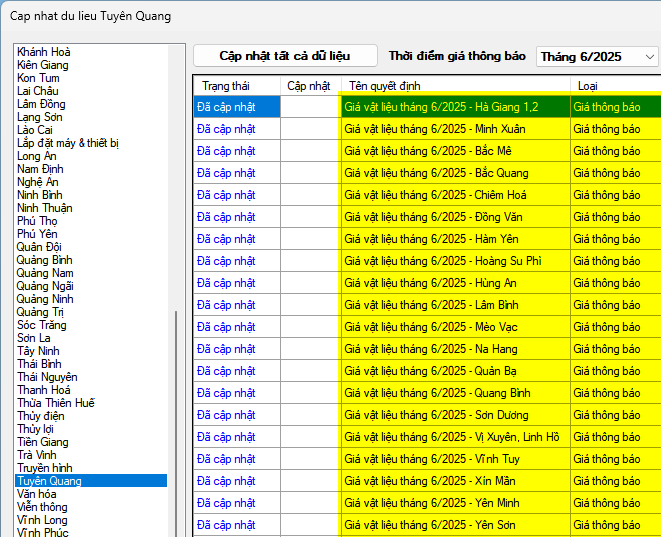
Task: Select row 'Giá vật liệu tháng 6/2025 - Minh Xuân'
Action: tap(455, 129)
